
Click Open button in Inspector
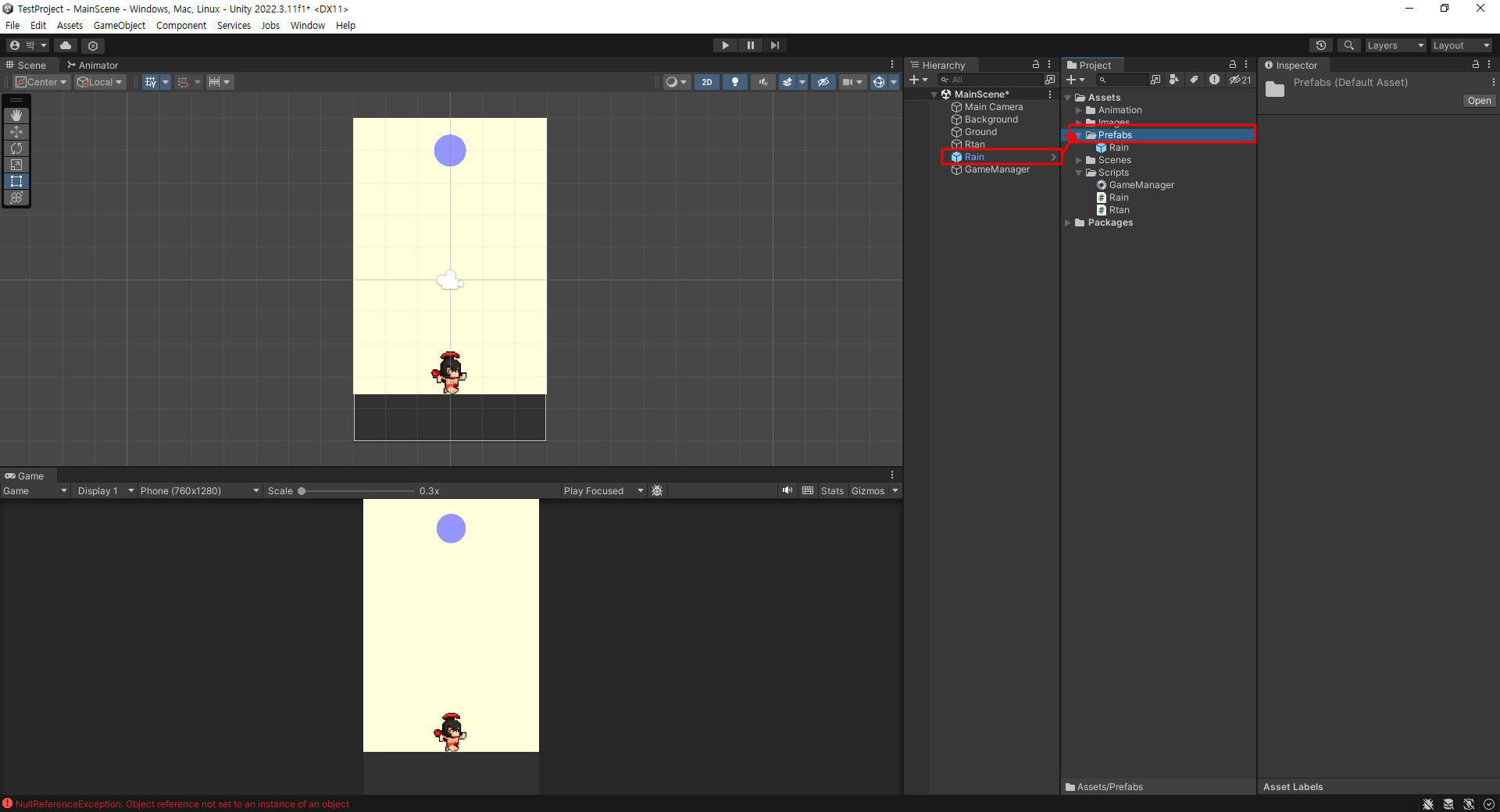pyautogui.click(x=1479, y=101)
